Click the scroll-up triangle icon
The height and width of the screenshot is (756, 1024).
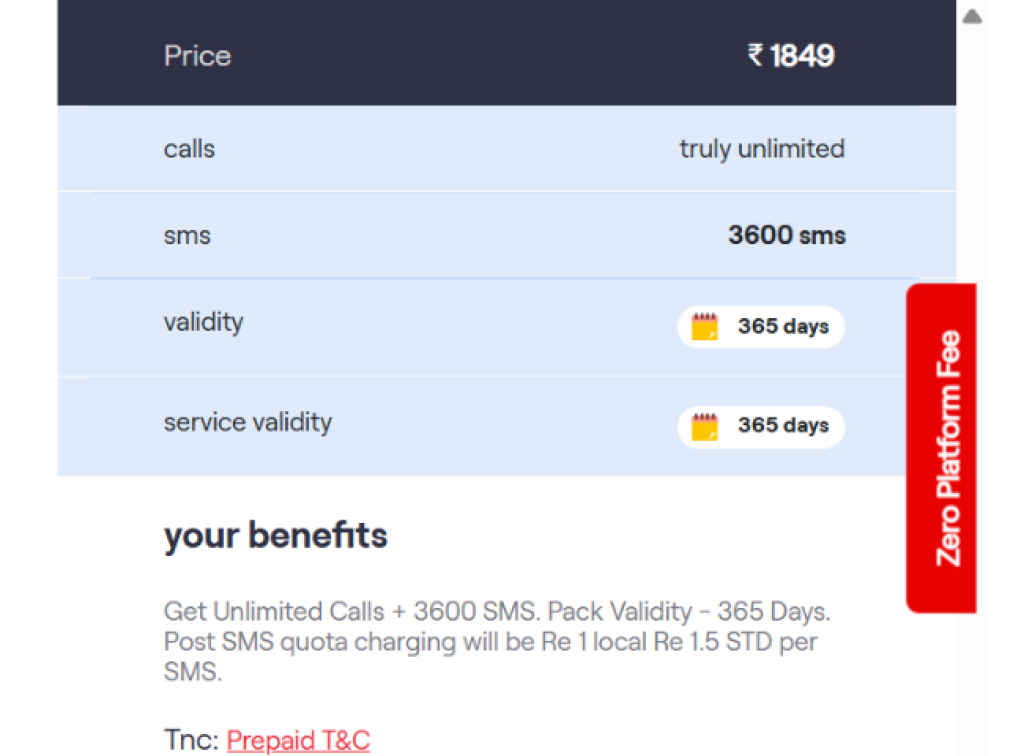click(x=972, y=16)
